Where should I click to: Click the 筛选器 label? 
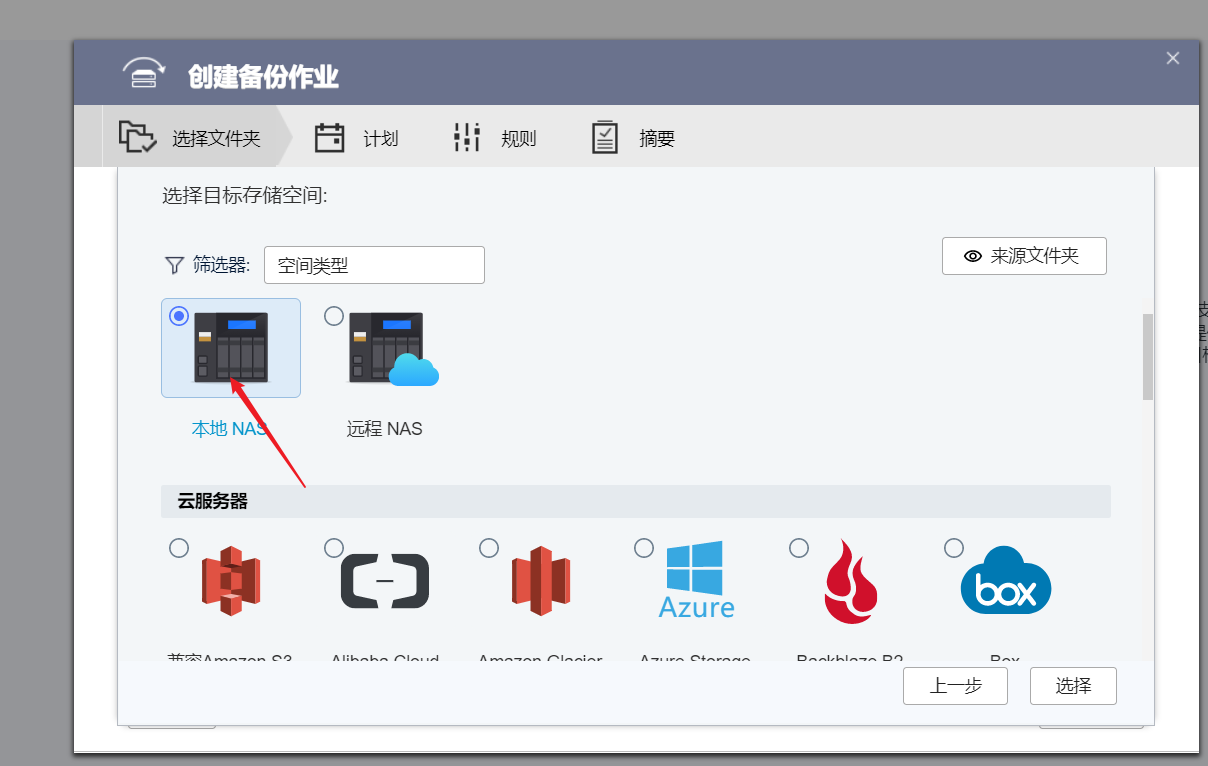221,265
